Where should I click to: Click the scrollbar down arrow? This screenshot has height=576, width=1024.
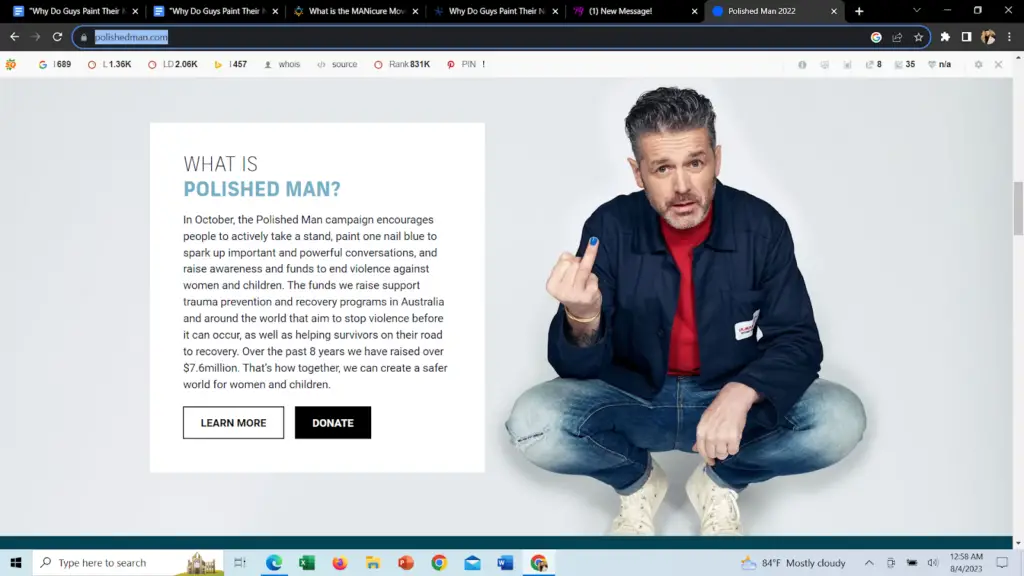pyautogui.click(x=1018, y=543)
